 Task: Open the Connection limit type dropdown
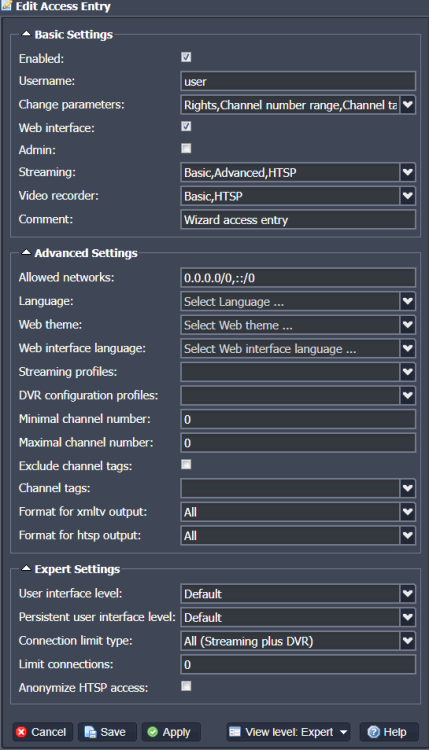pos(407,641)
